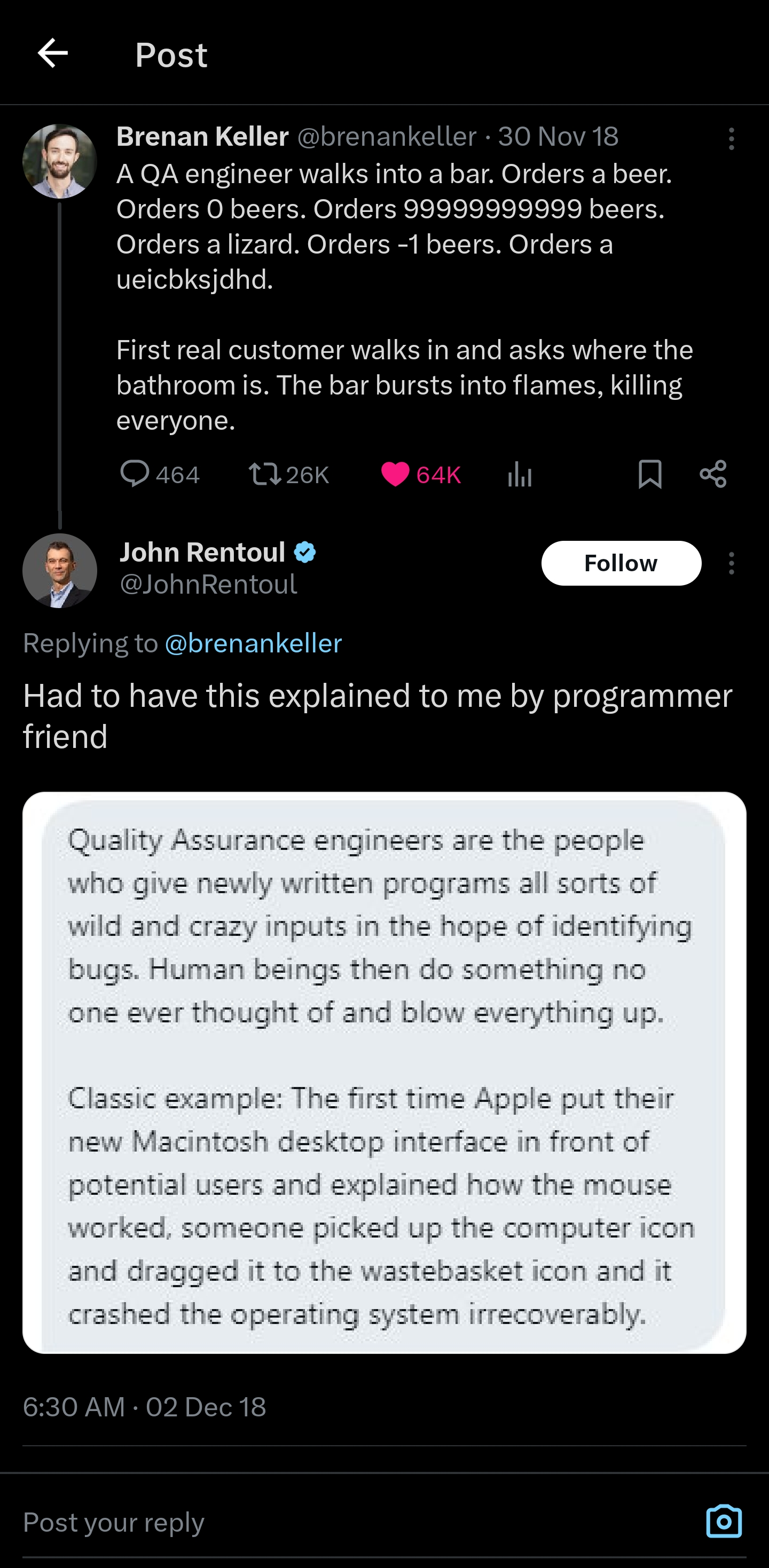769x1568 pixels.
Task: Tap the @JohnRentoul handle
Action: [x=208, y=585]
